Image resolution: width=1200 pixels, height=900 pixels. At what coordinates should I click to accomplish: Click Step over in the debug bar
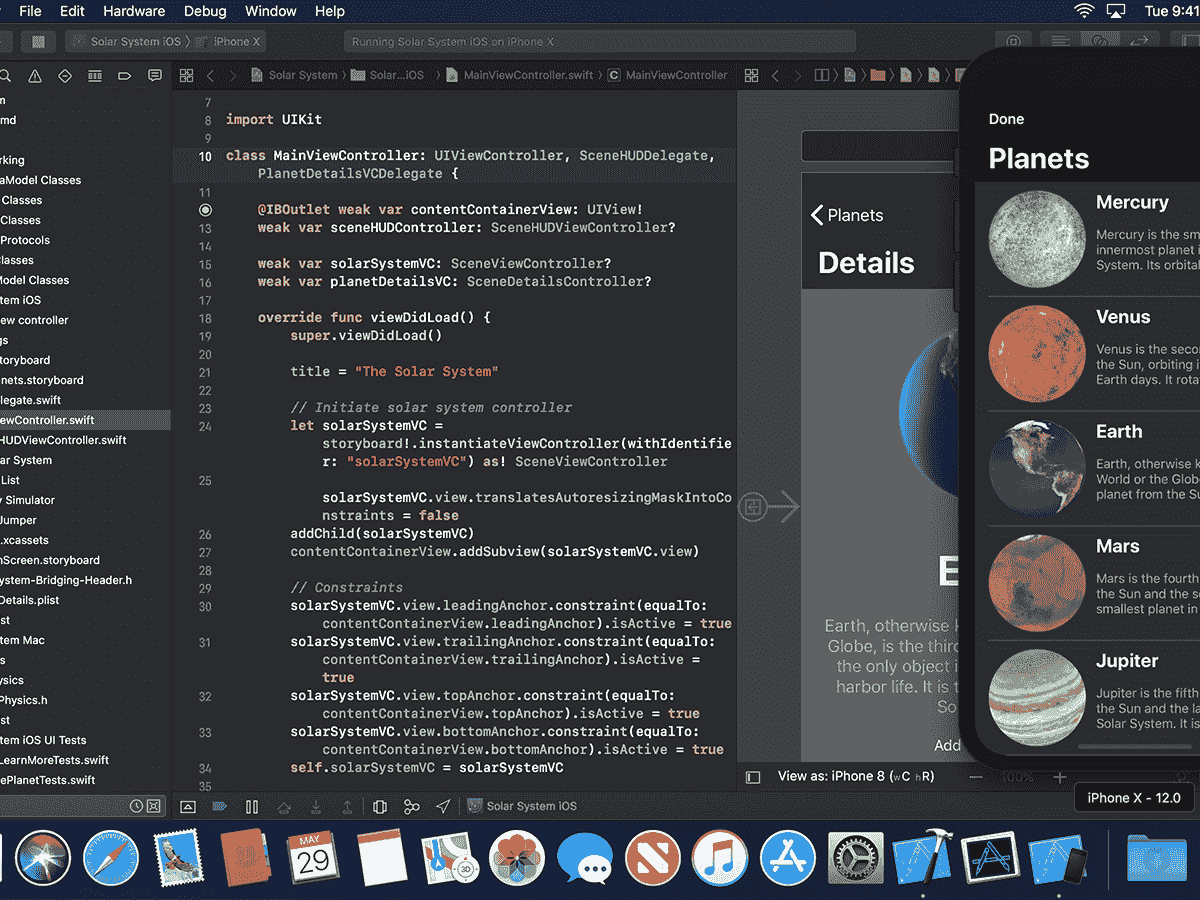284,806
